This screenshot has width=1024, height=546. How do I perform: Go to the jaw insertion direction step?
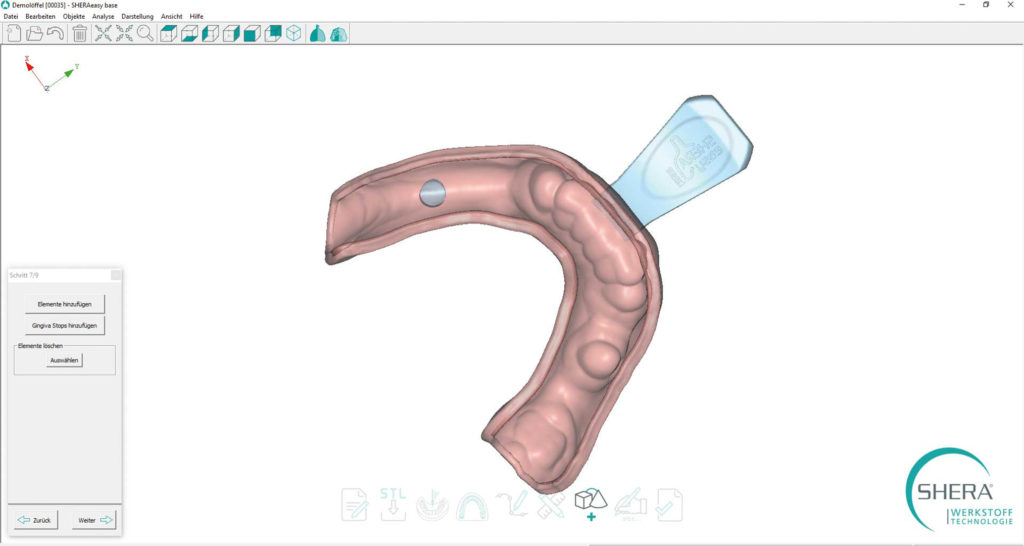[432, 505]
